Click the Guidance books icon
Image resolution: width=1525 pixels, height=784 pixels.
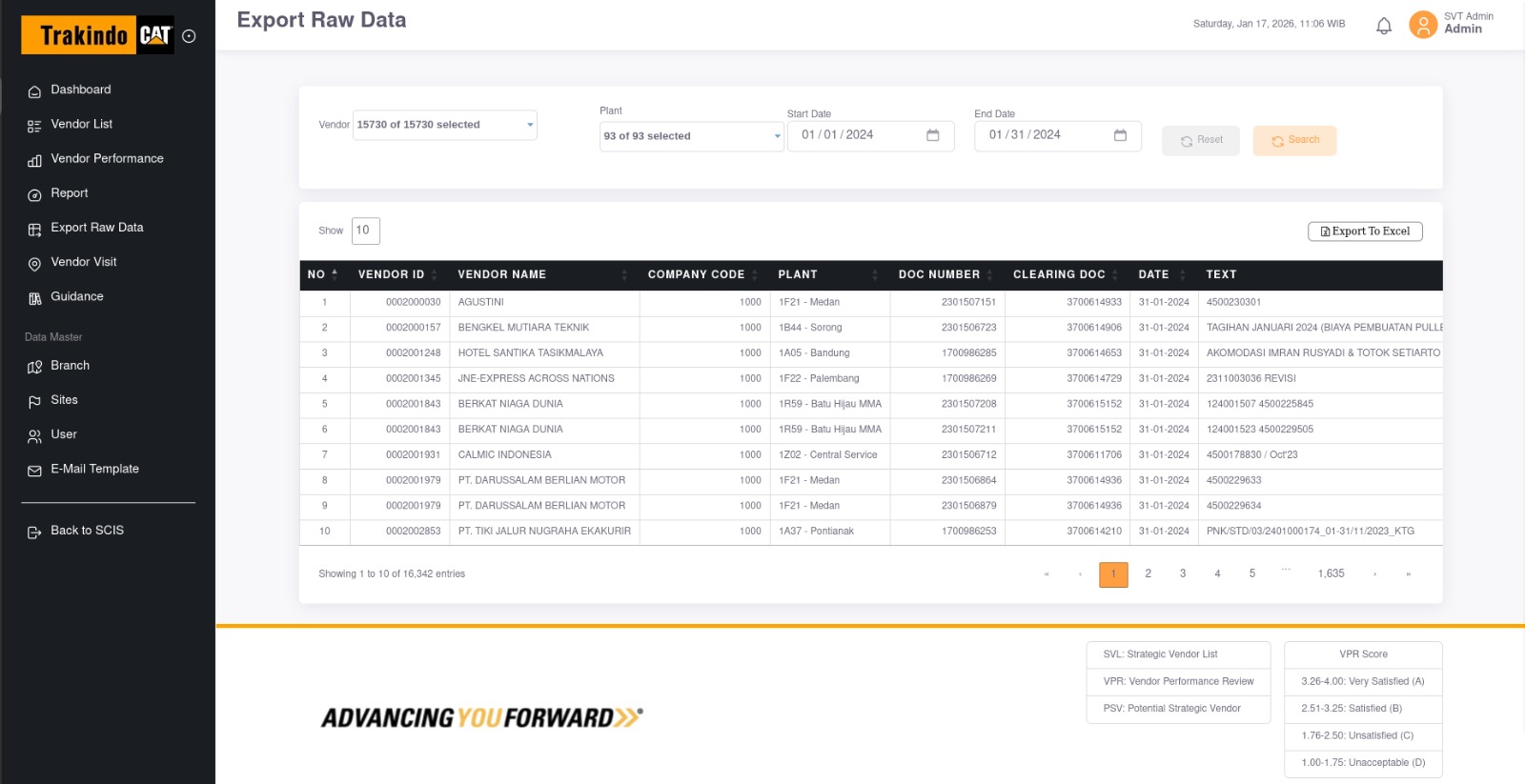click(34, 298)
